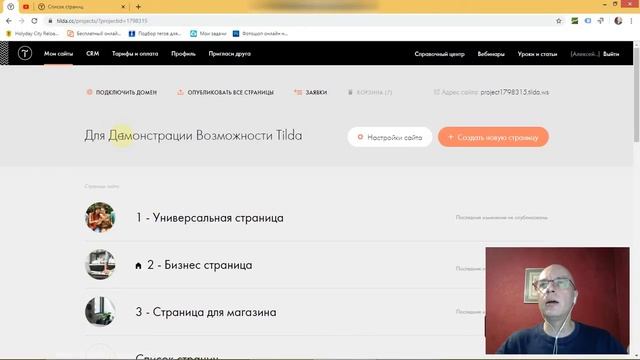The width and height of the screenshot is (640, 360).
Task: Click Опубликовать все страницы
Action: pyautogui.click(x=225, y=92)
